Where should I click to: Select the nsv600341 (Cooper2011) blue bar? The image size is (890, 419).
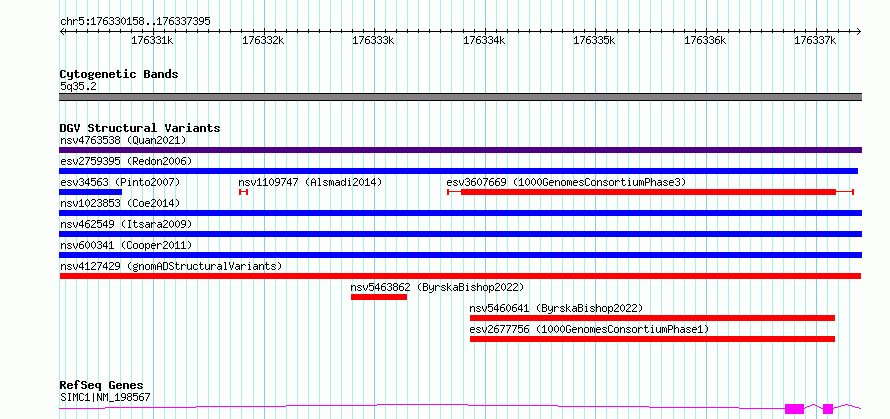(x=460, y=255)
